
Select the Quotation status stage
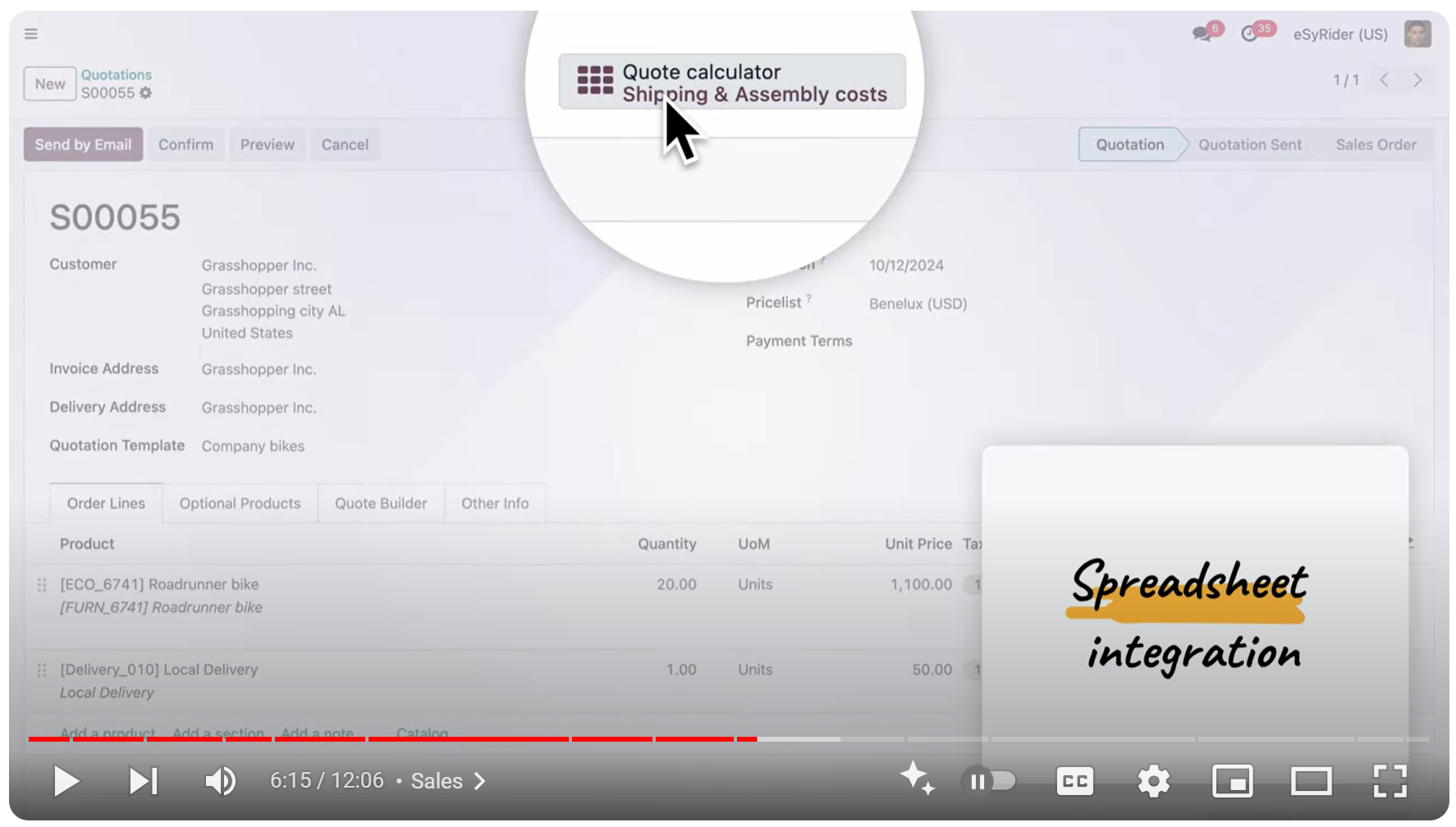1130,144
